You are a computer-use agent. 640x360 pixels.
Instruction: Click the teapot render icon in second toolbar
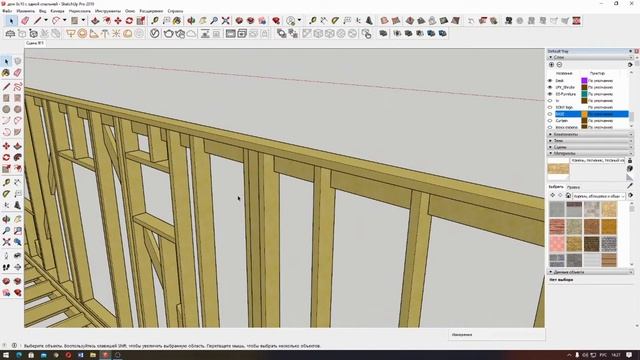click(169, 33)
